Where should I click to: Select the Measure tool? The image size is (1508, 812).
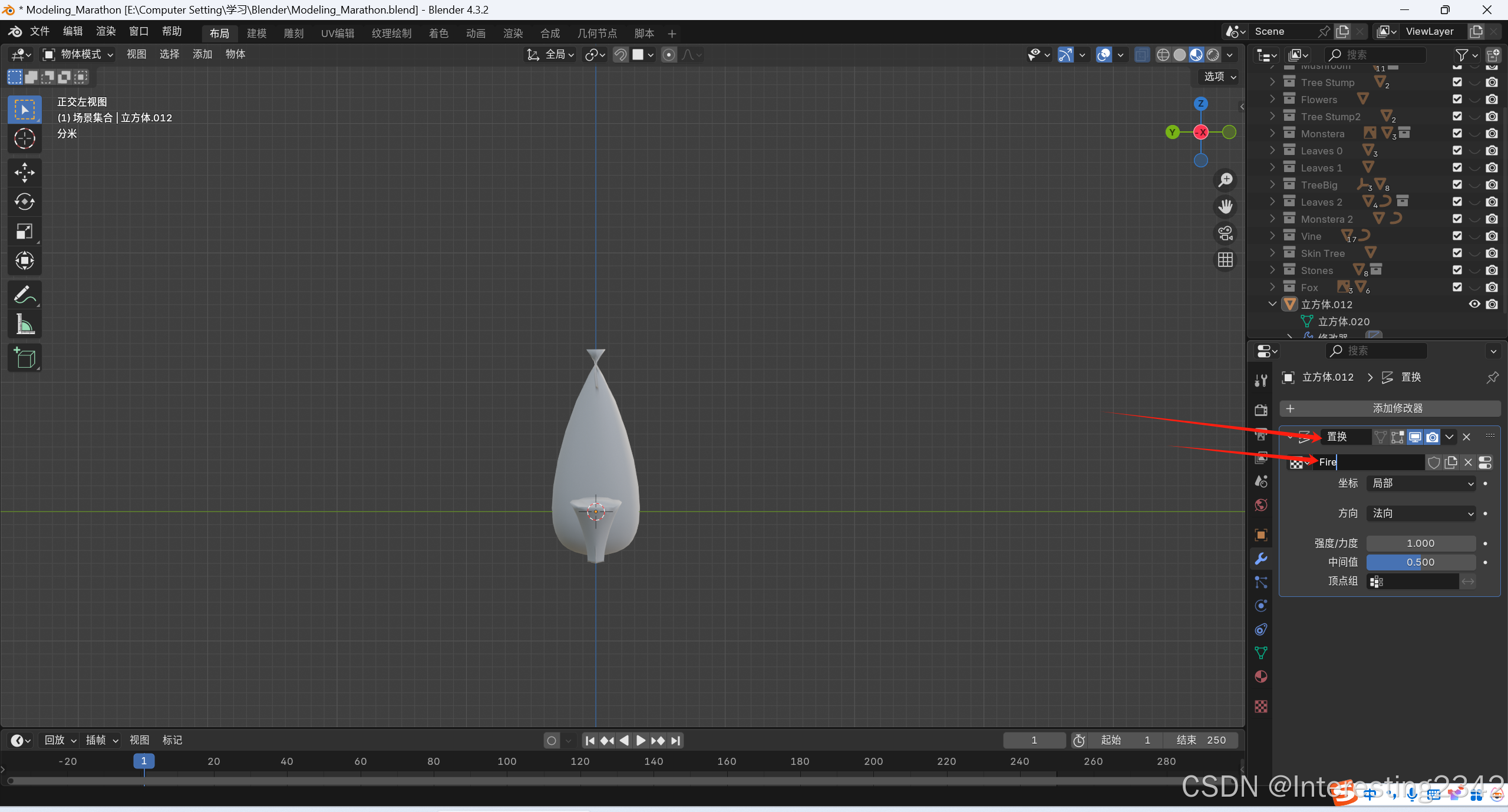pos(24,324)
